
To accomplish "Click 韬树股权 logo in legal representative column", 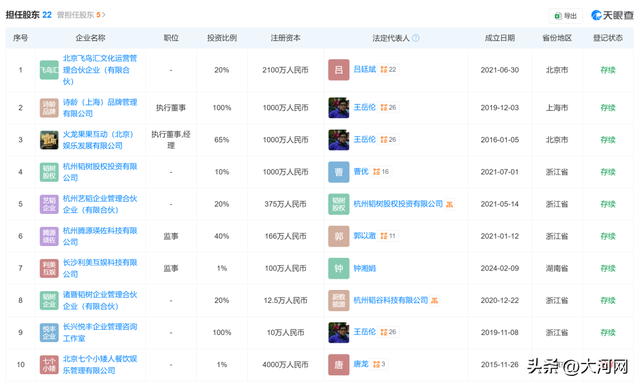I will click(339, 204).
